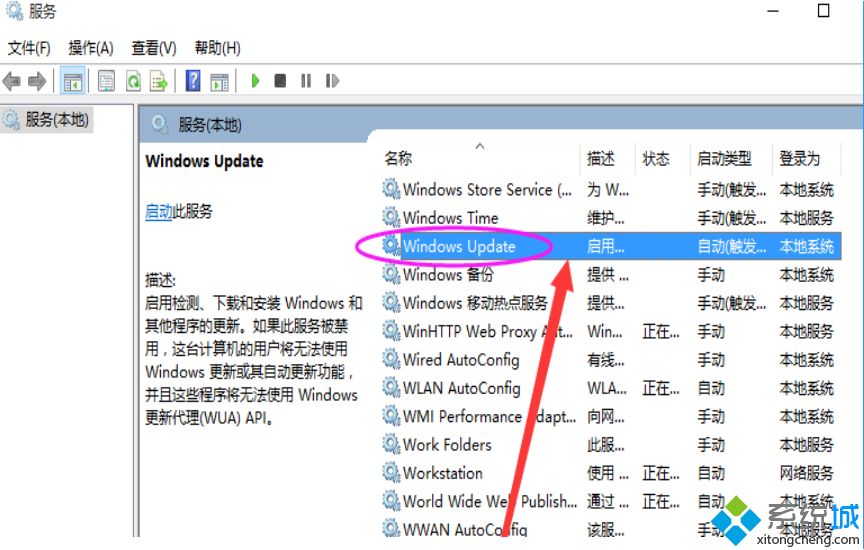Go back using the left arrow toolbar icon
This screenshot has height=550, width=864.
pyautogui.click(x=12, y=82)
